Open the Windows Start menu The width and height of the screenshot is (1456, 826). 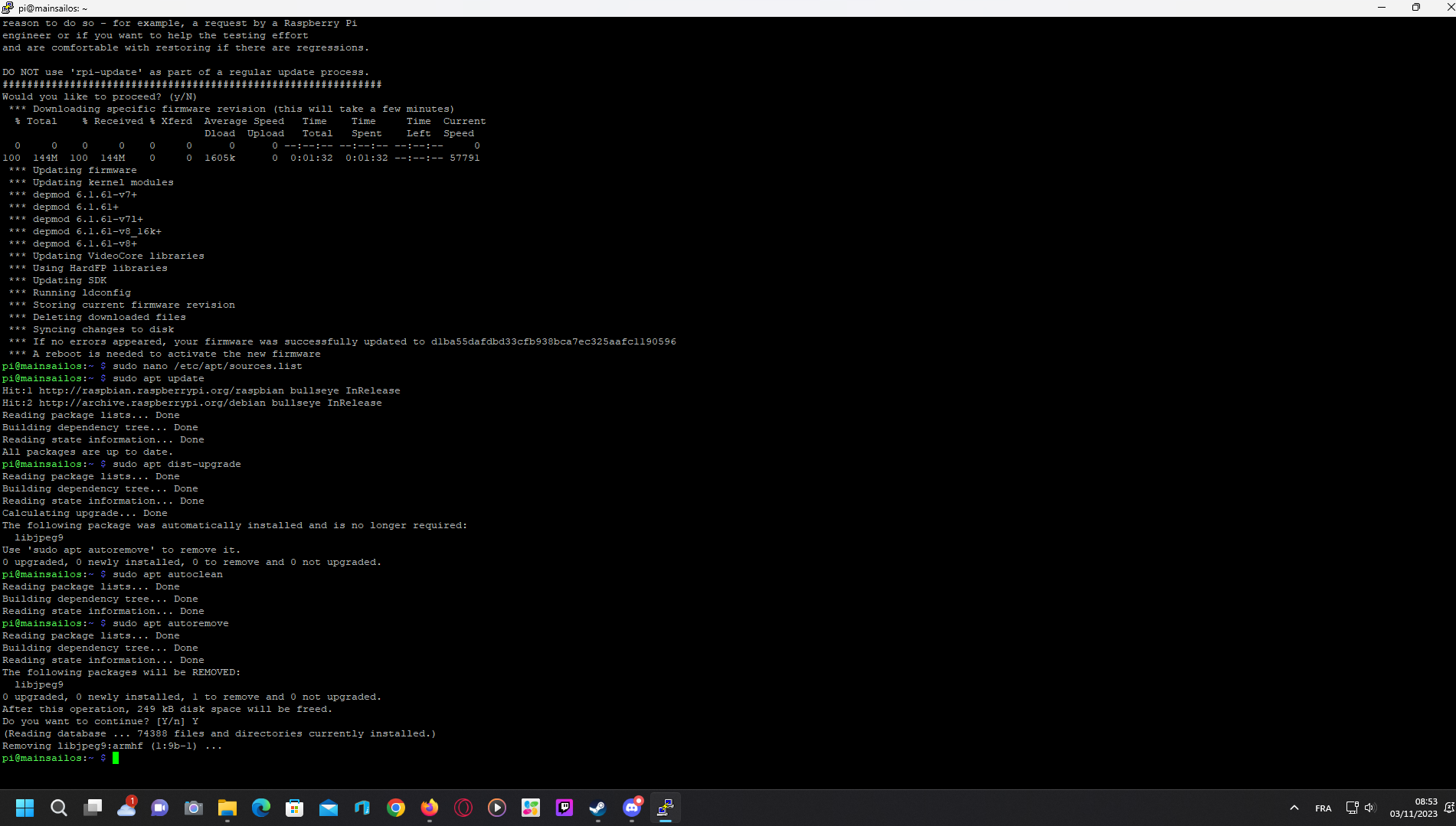(25, 808)
